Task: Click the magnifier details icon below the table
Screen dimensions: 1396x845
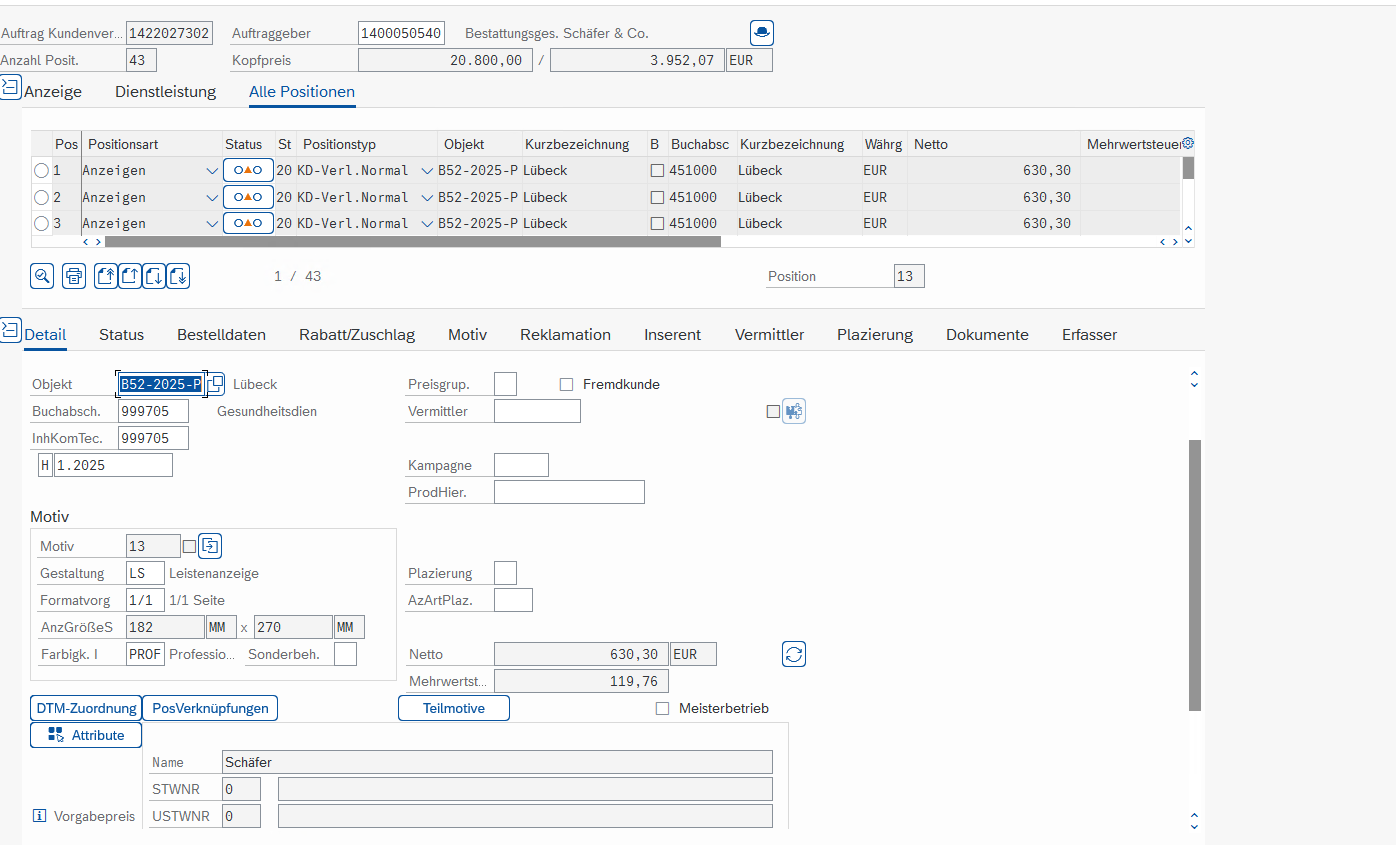Action: pyautogui.click(x=42, y=276)
